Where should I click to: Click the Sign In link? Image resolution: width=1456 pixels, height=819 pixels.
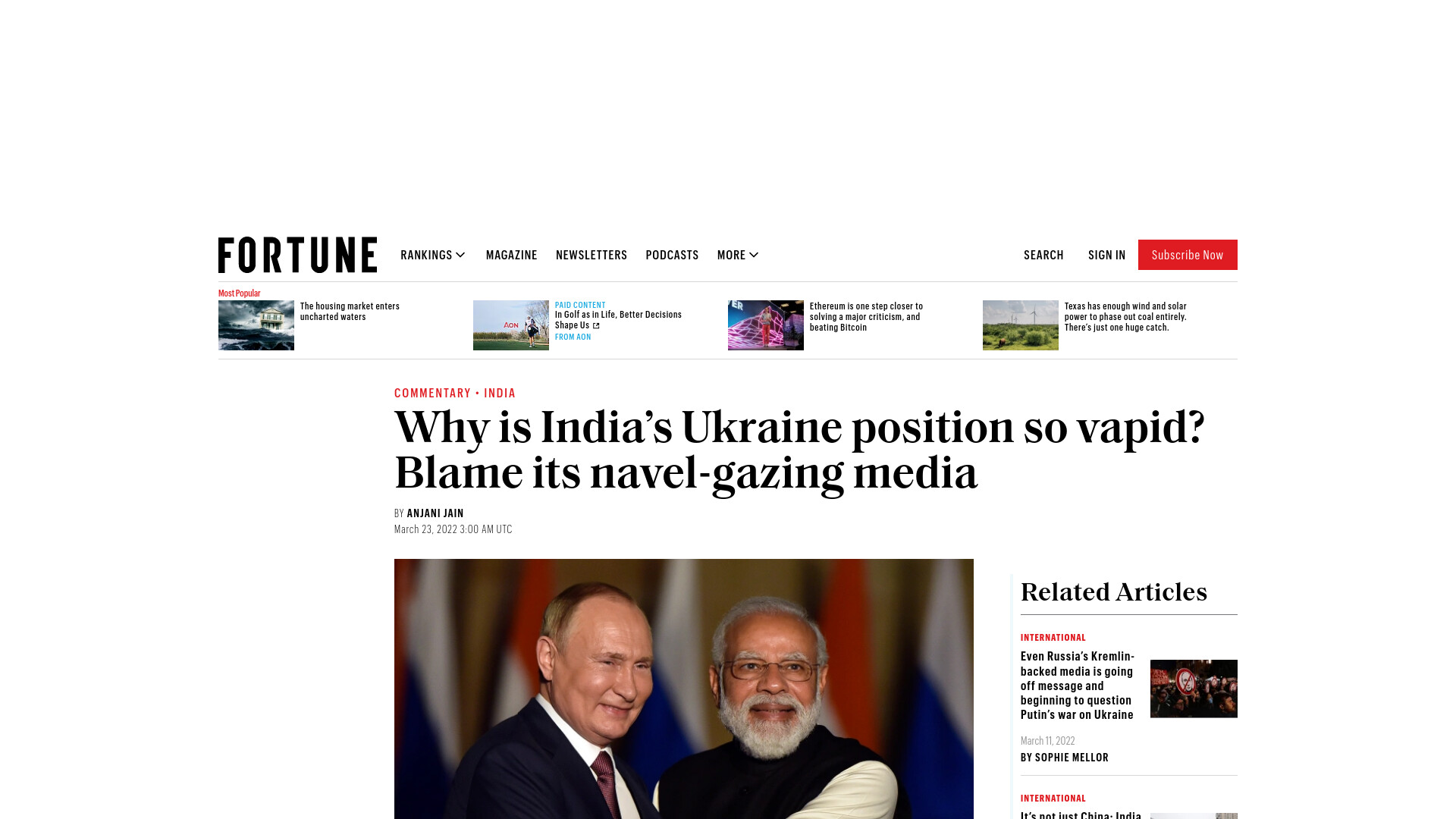tap(1106, 255)
